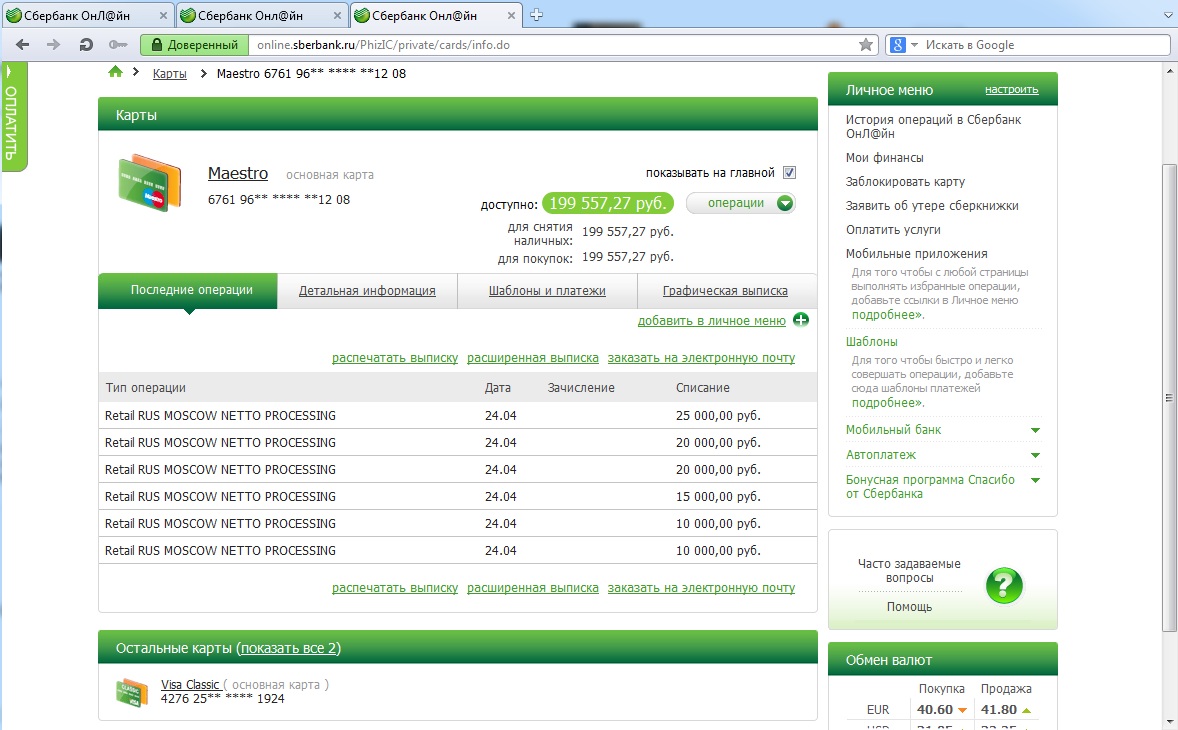Switch to the first Сбербанк ОнЛ@йн browser tab

pyautogui.click(x=87, y=15)
